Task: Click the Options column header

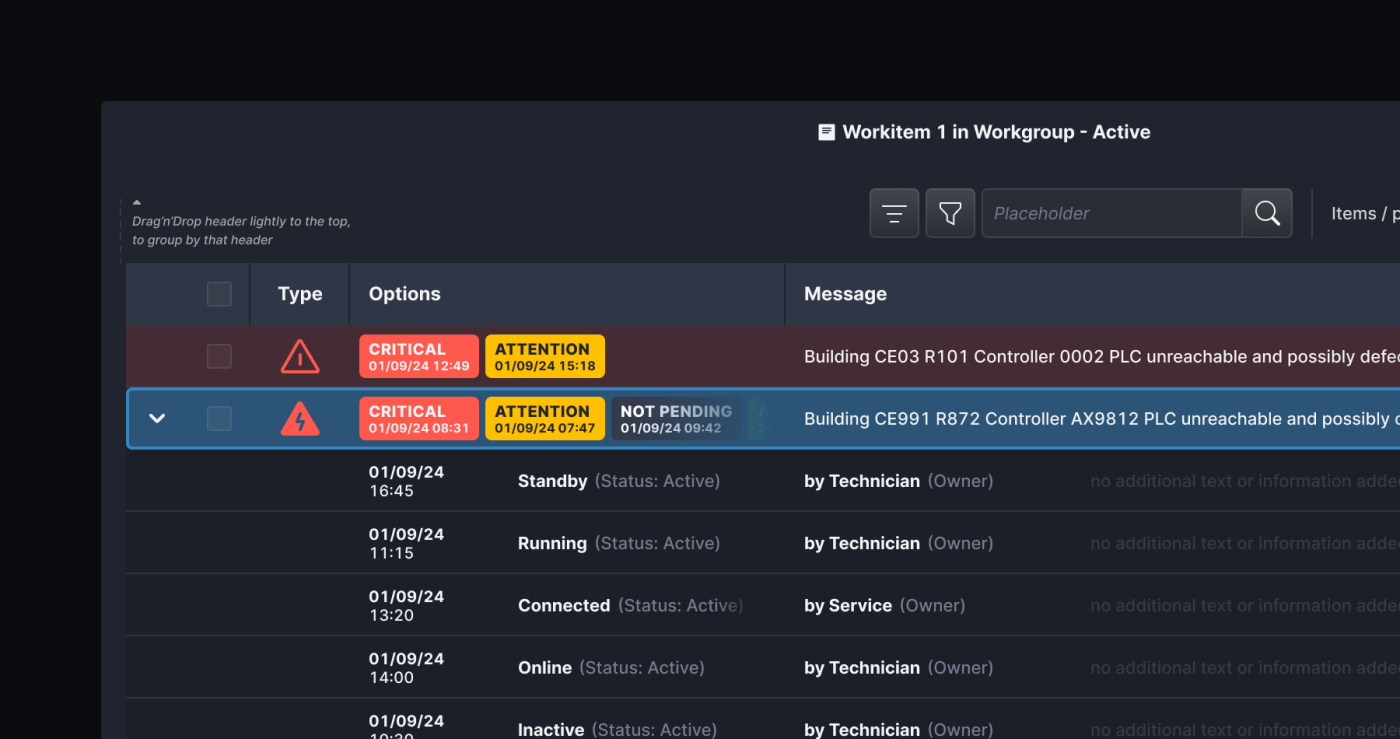Action: pos(405,294)
